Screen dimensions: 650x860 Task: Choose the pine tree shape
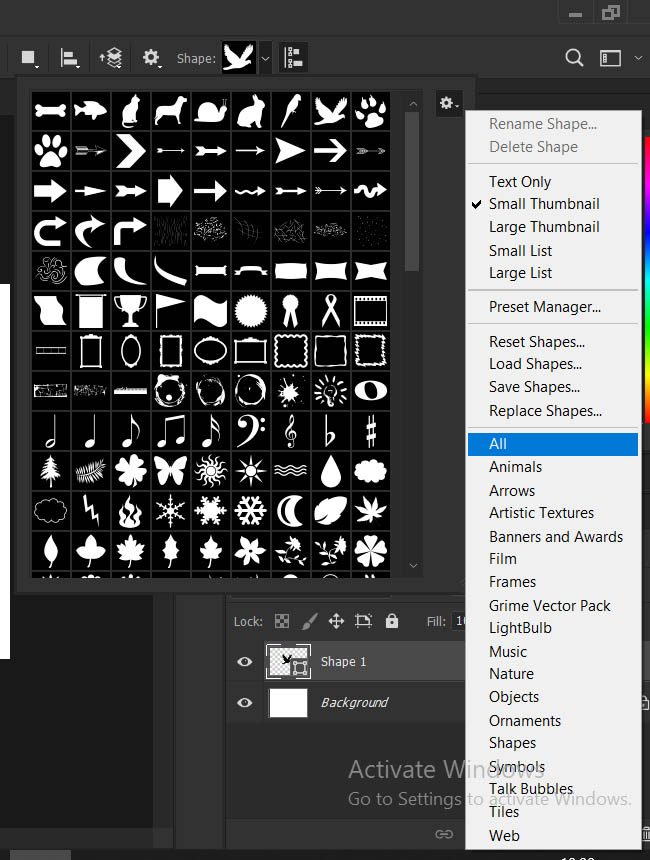point(50,471)
